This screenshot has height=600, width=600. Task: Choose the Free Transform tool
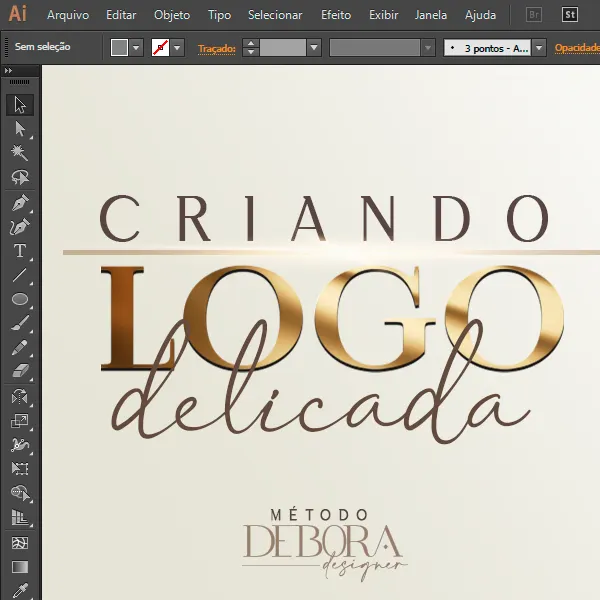click(20, 469)
